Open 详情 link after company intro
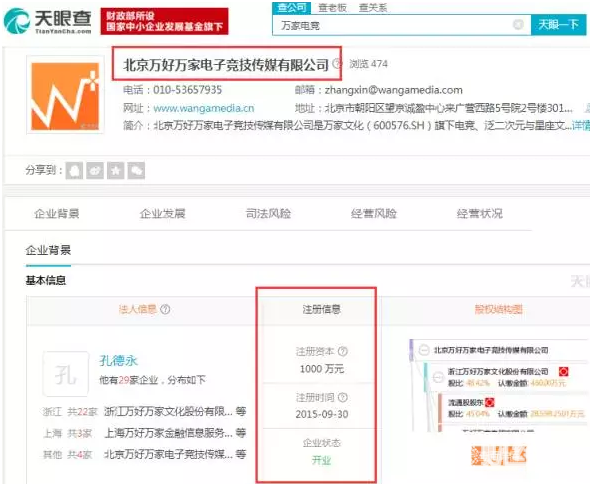This screenshot has height=486, width=592. point(581,125)
